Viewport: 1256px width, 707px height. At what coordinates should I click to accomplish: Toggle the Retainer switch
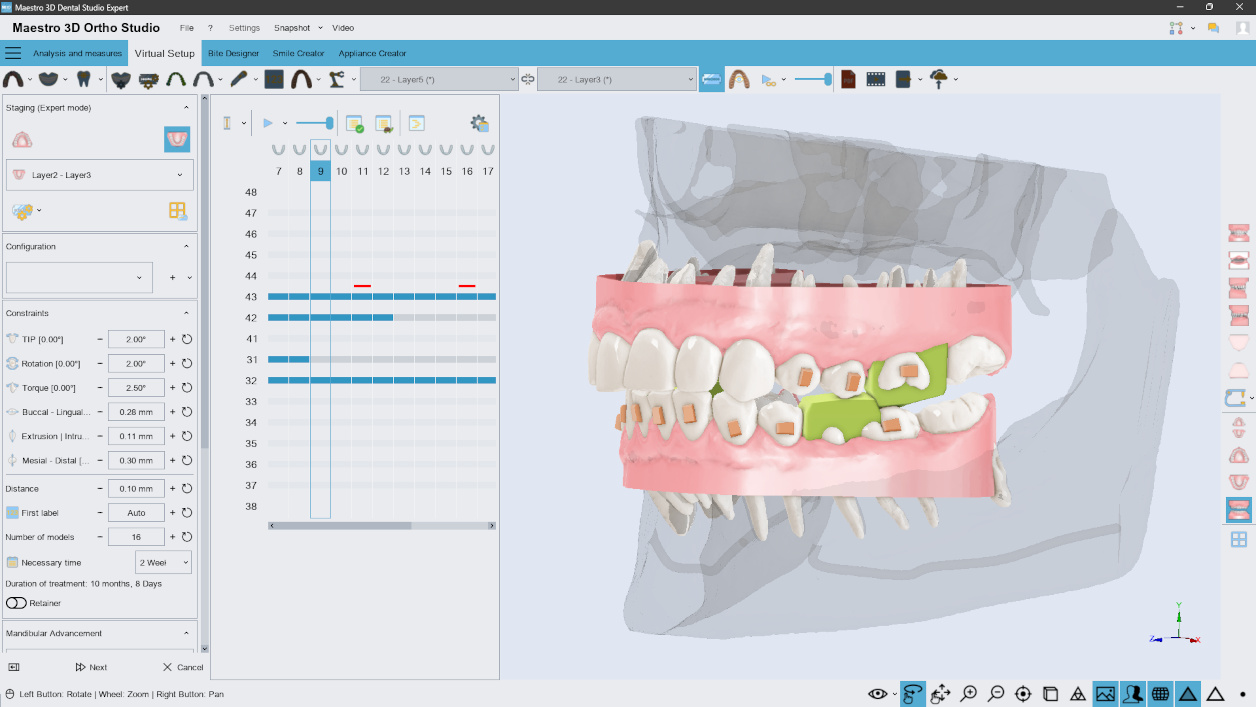16,602
